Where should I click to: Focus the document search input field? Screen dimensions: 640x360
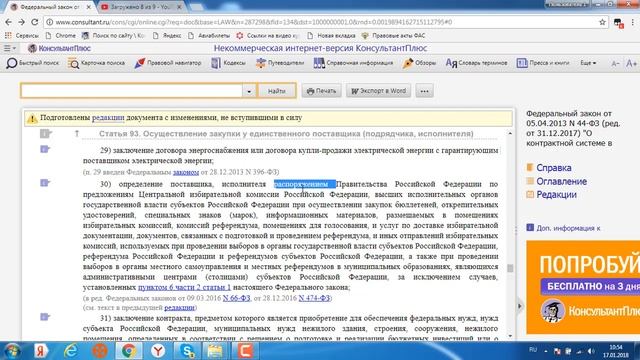[x=132, y=91]
